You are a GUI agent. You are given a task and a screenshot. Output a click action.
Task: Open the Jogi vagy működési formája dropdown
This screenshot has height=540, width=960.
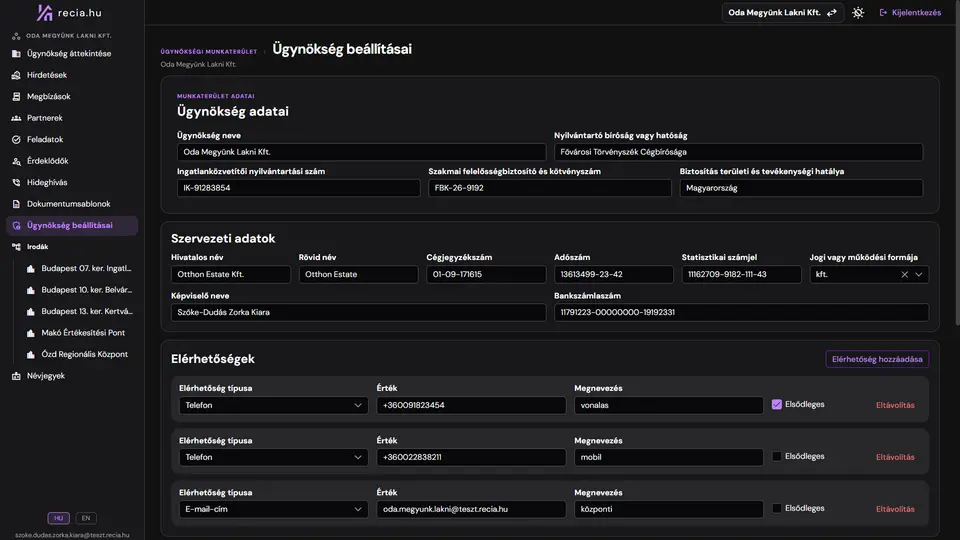click(x=918, y=274)
